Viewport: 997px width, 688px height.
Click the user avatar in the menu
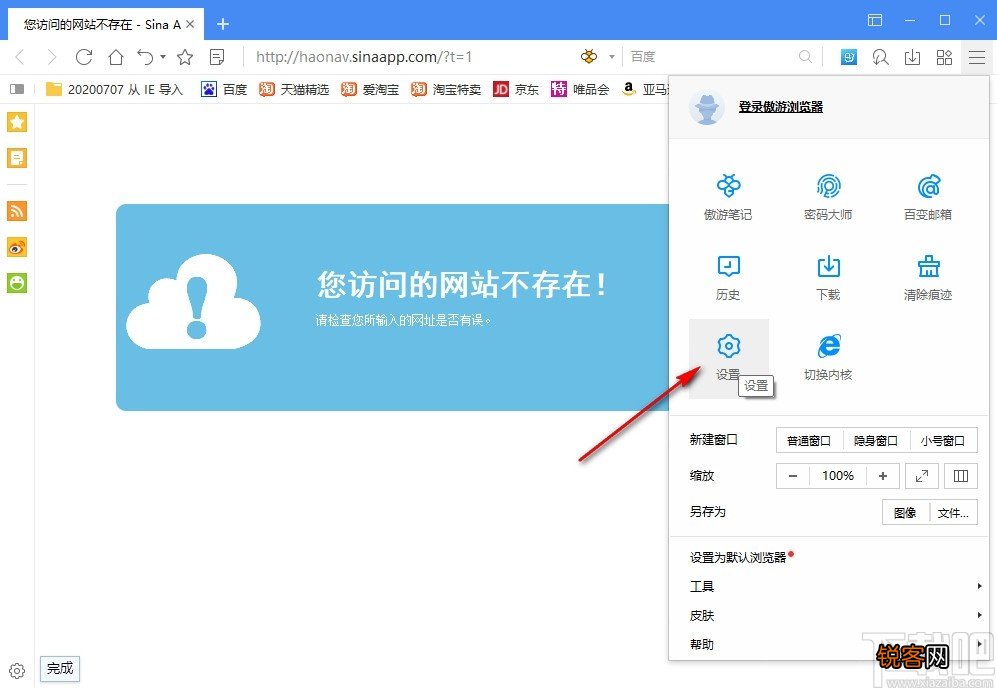tap(706, 107)
